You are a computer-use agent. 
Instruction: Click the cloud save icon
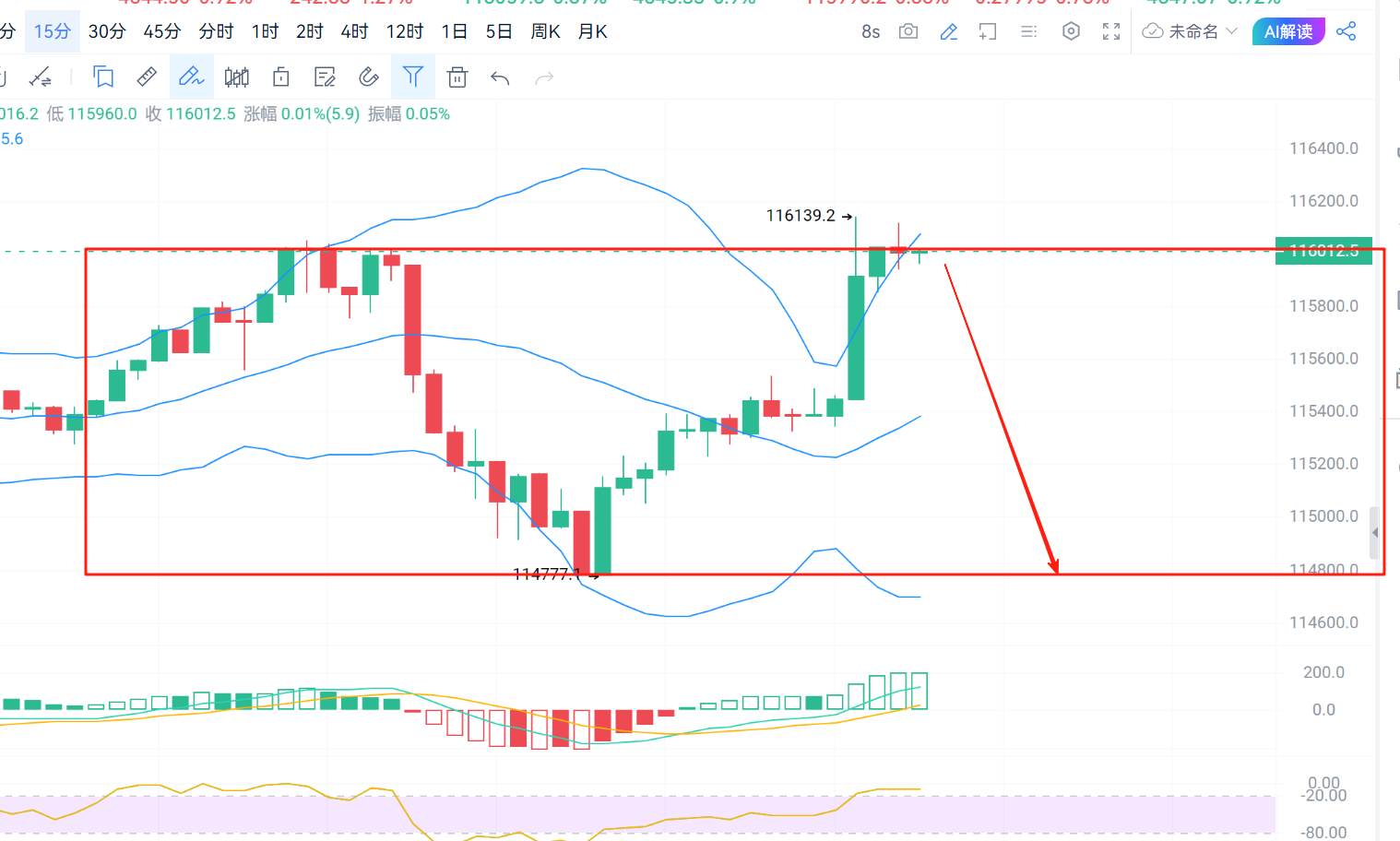(x=1153, y=31)
